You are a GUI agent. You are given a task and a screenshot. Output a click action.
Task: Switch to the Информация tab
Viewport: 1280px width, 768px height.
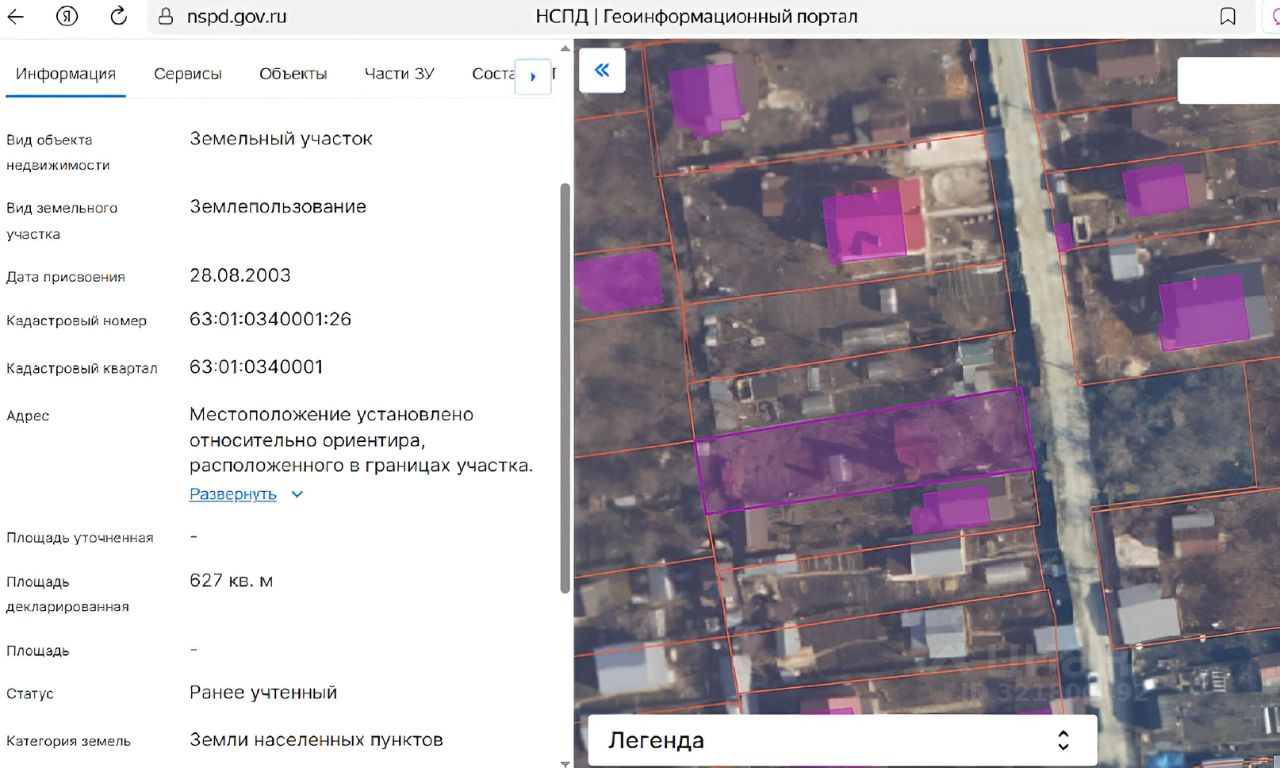[x=66, y=74]
